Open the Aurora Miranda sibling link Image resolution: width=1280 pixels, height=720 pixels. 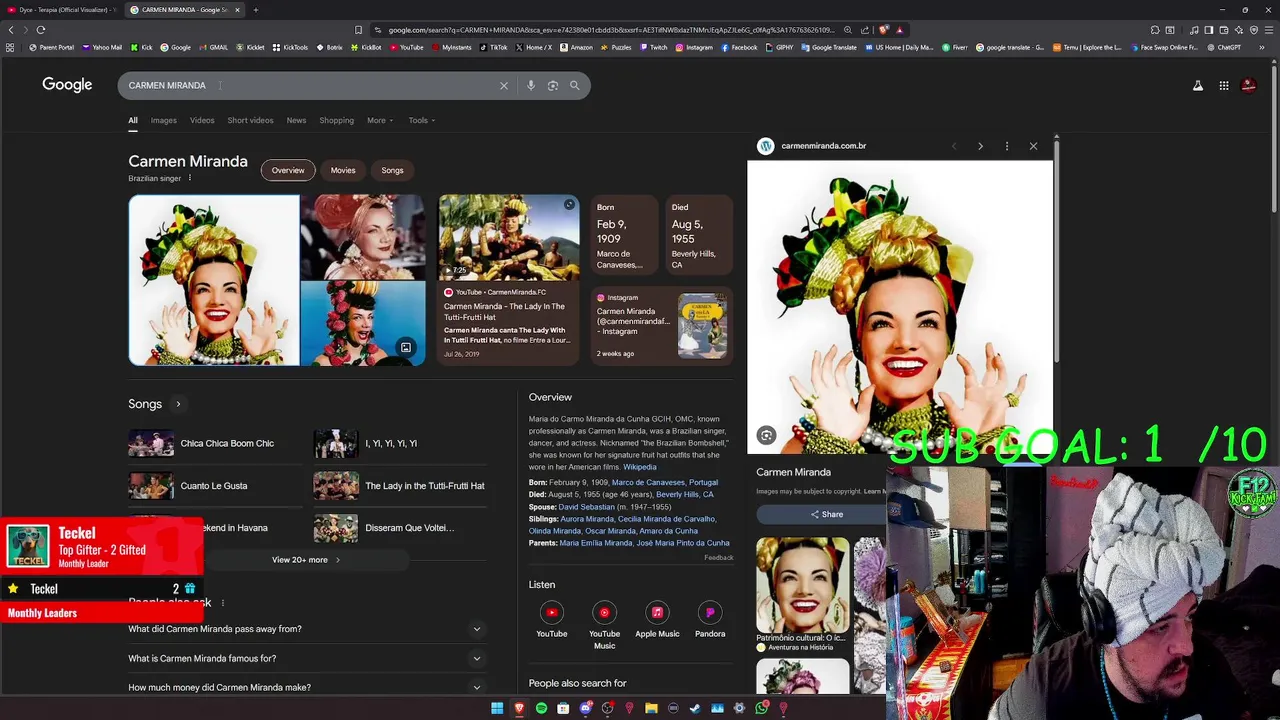click(x=587, y=519)
